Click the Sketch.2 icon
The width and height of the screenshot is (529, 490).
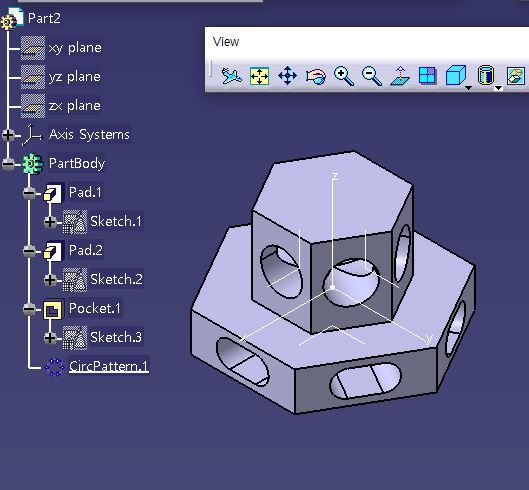(75, 280)
